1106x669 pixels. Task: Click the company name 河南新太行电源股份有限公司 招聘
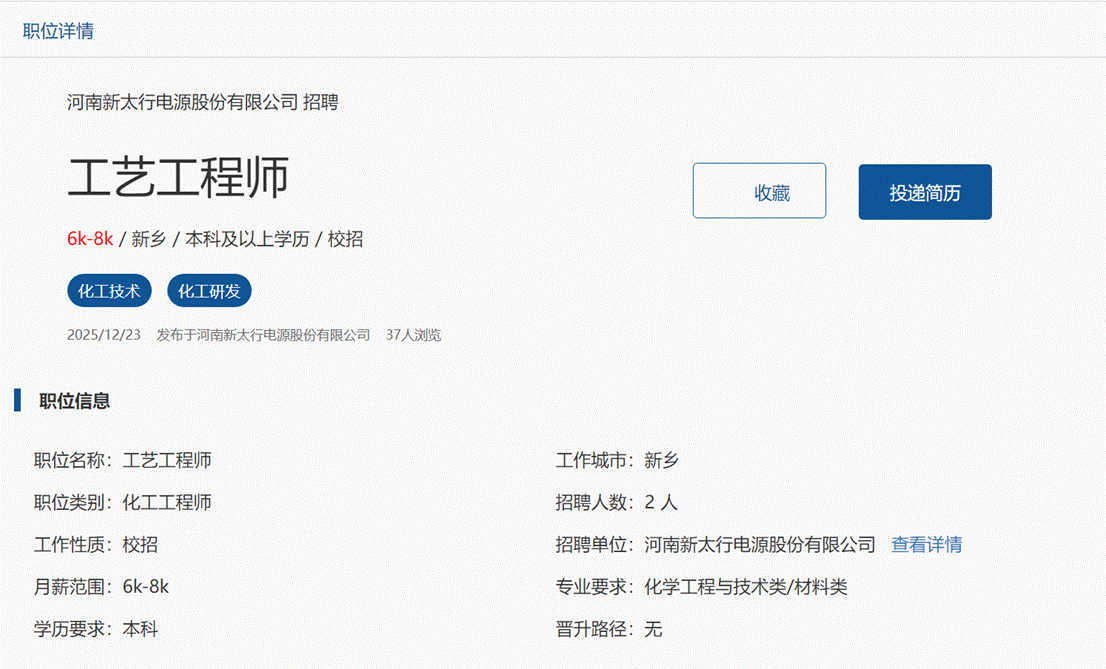click(x=202, y=102)
